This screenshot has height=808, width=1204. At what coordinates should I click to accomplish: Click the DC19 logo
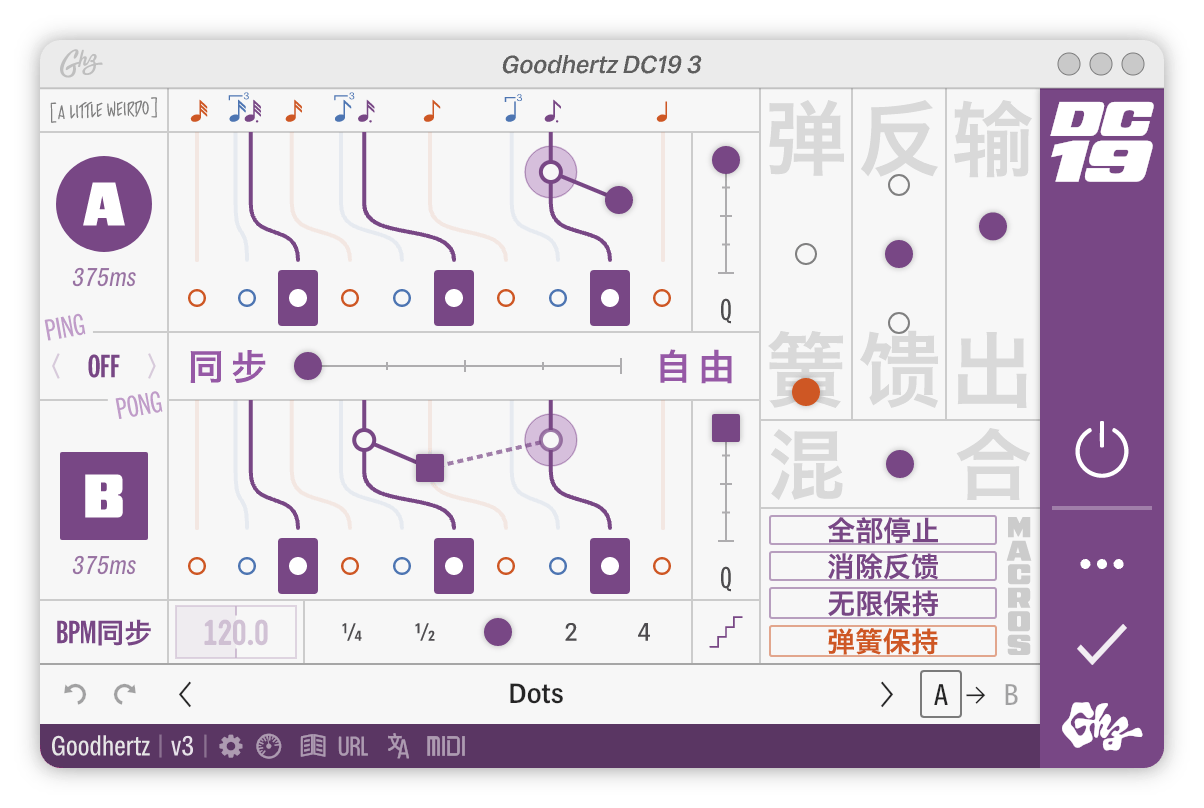pos(1102,143)
